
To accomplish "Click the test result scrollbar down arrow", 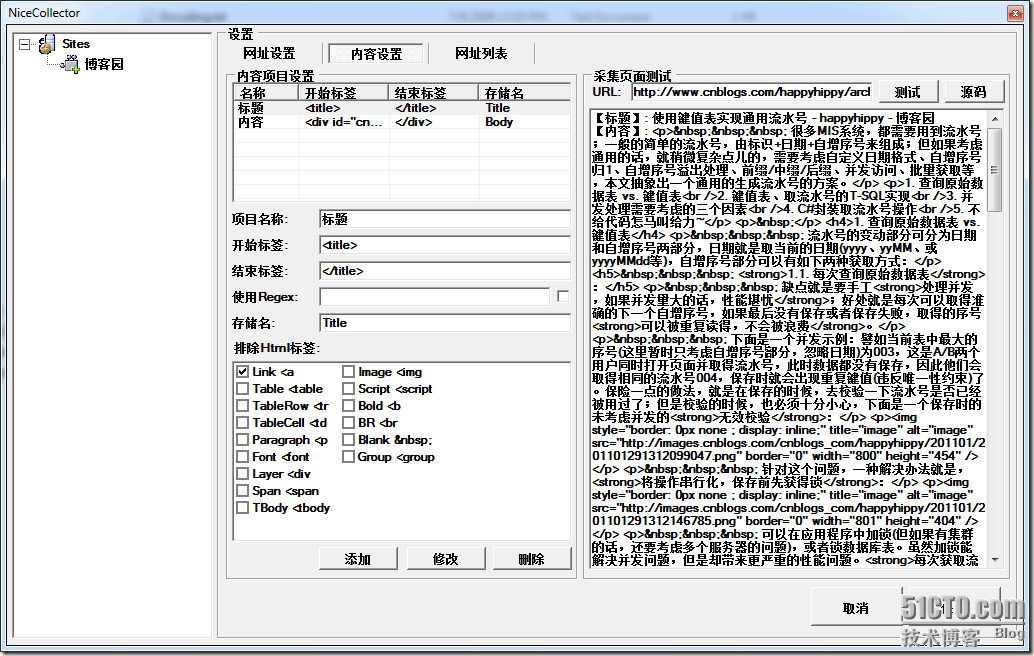I will click(x=995, y=560).
